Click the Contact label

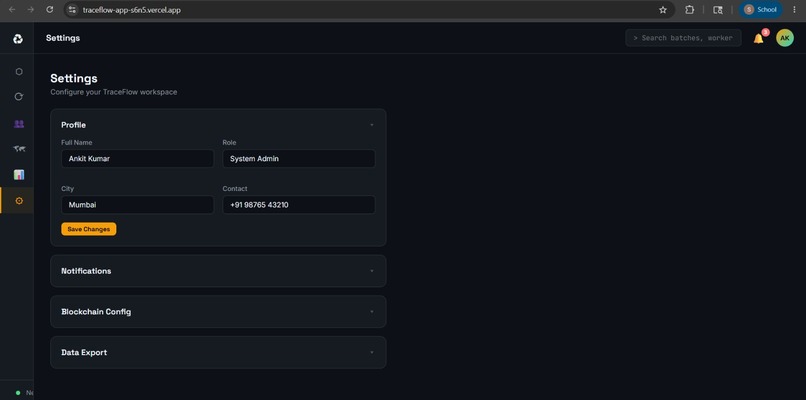click(235, 189)
